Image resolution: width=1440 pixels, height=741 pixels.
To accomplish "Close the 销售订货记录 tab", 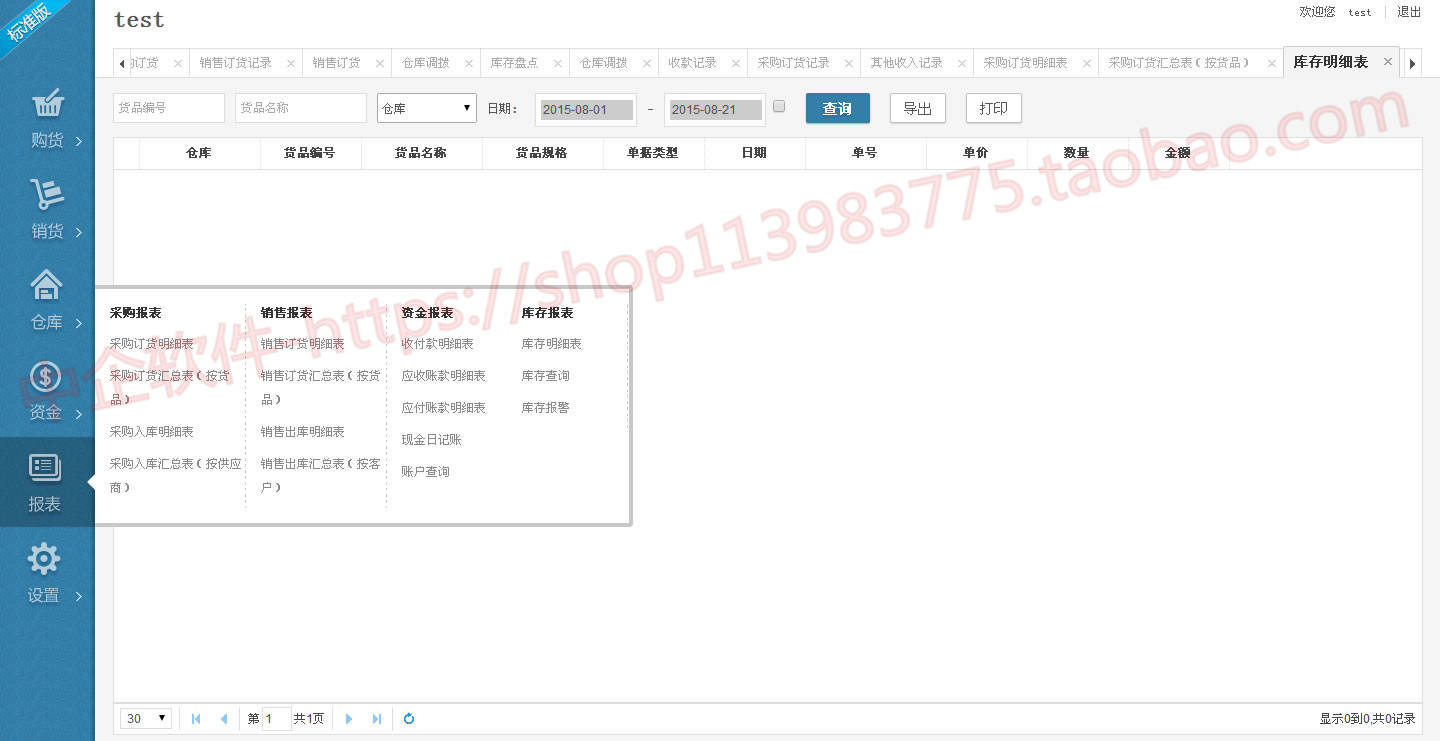I will pyautogui.click(x=291, y=63).
